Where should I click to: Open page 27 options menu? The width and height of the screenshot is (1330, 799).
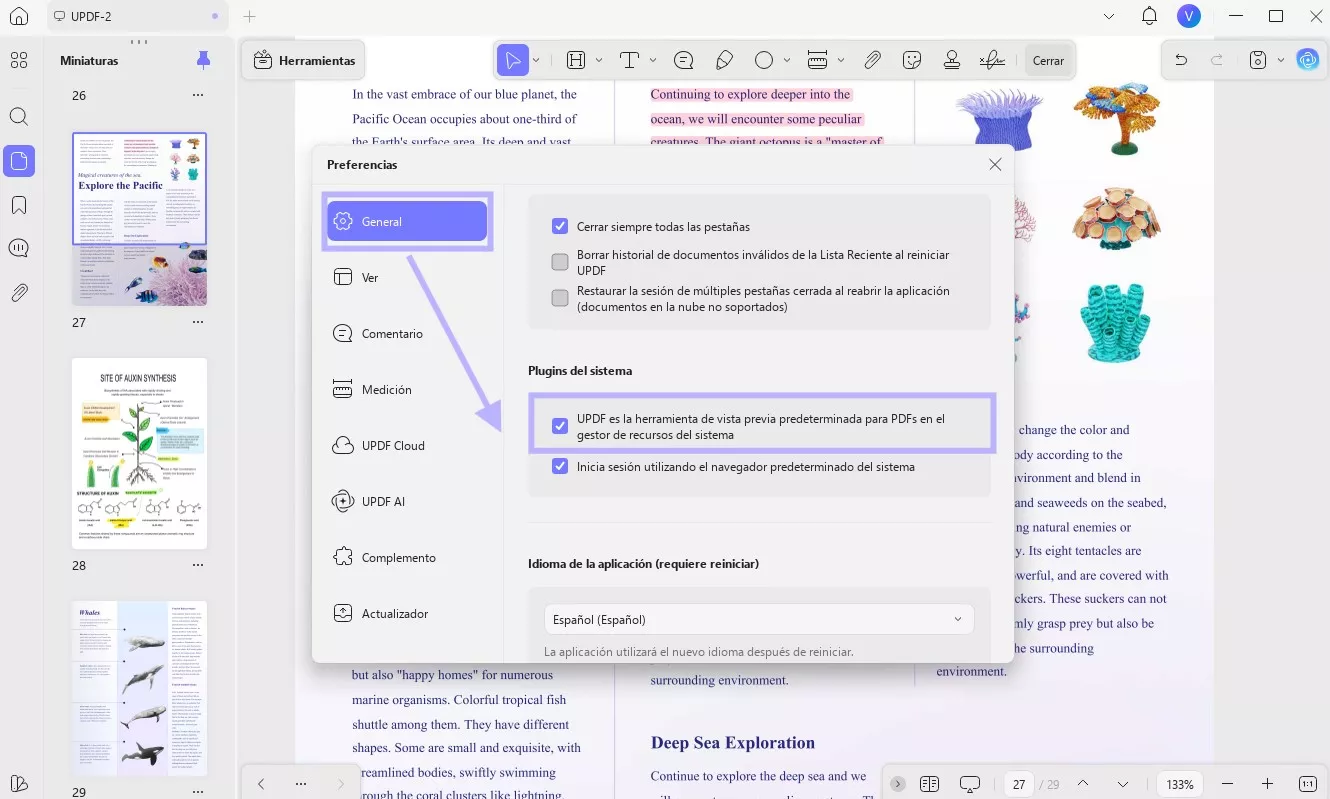198,322
